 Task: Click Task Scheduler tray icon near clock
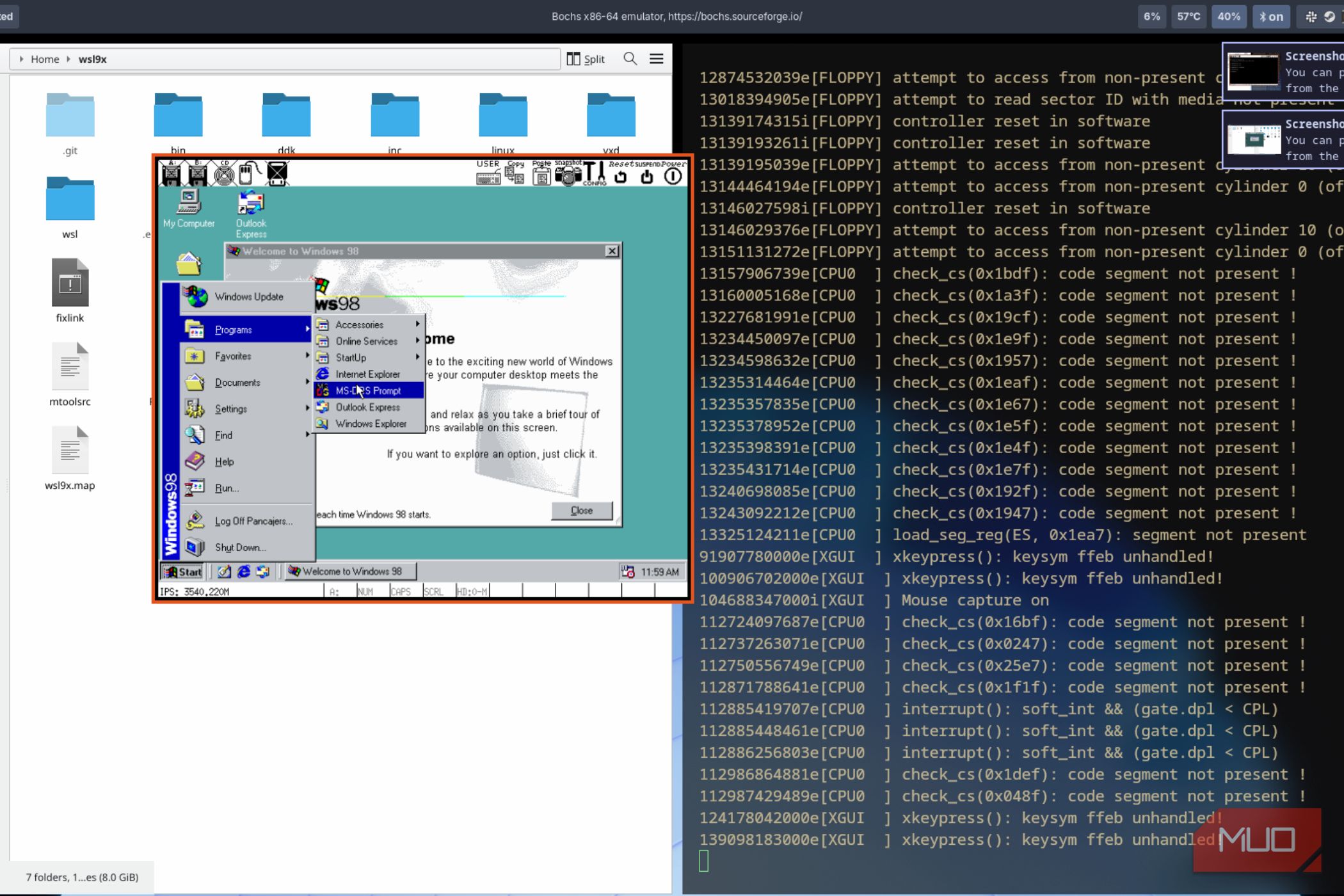point(628,572)
